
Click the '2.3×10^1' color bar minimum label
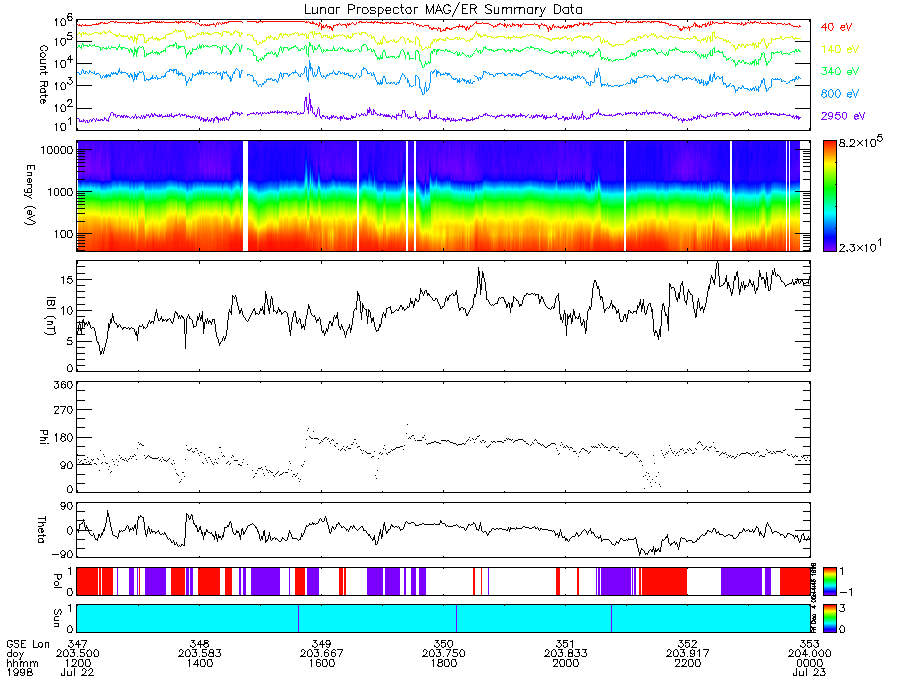pos(861,246)
